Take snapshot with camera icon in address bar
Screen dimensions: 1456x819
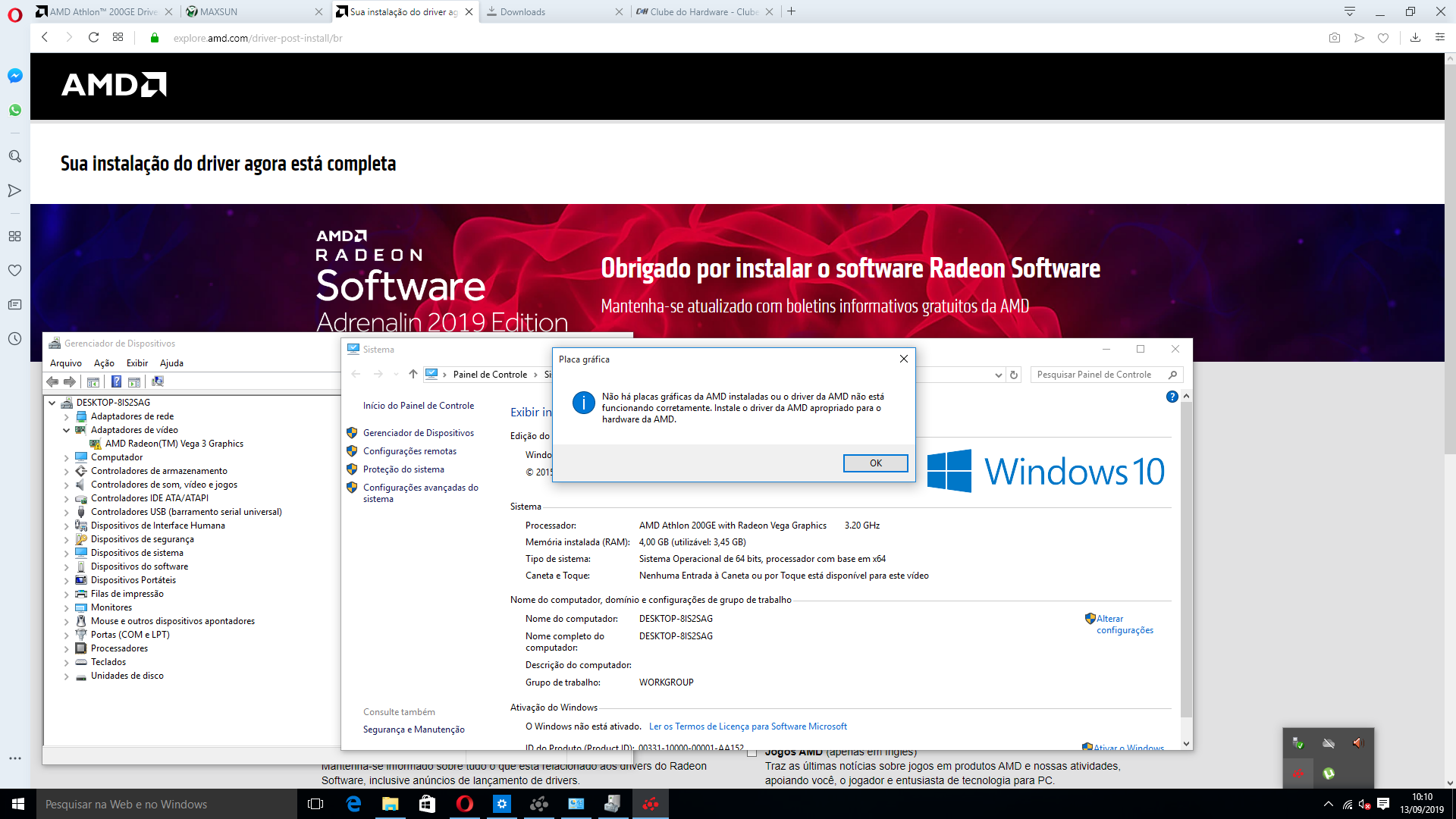[x=1335, y=37]
